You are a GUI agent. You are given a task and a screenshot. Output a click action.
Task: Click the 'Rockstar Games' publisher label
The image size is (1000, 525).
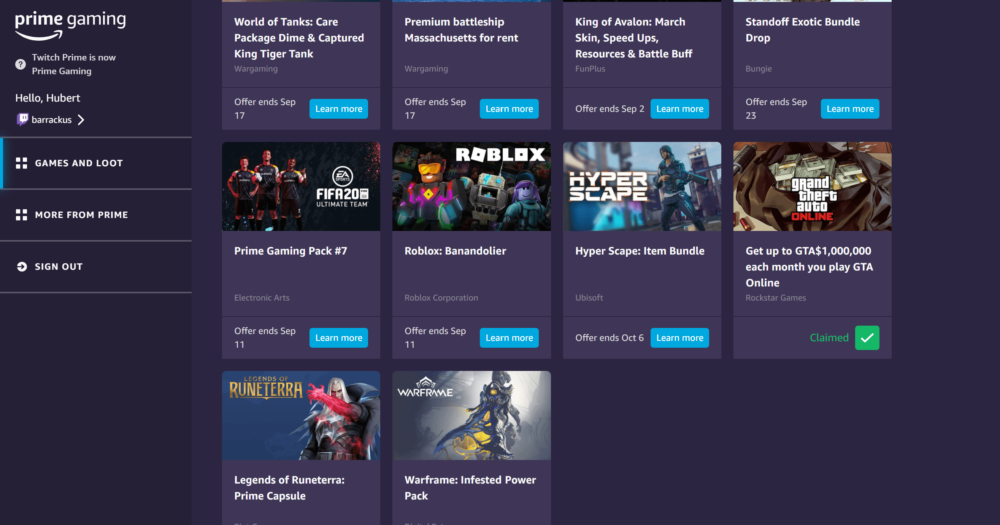(x=776, y=298)
